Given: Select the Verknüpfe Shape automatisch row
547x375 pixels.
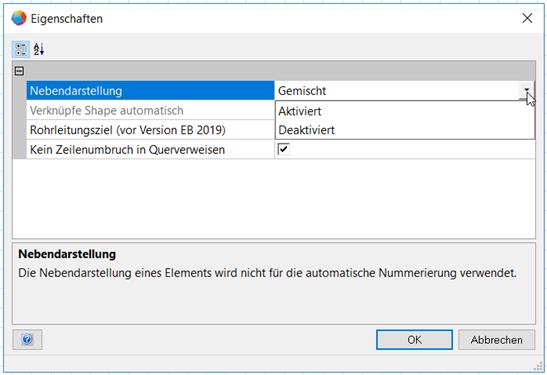Looking at the screenshot, I should 150,111.
